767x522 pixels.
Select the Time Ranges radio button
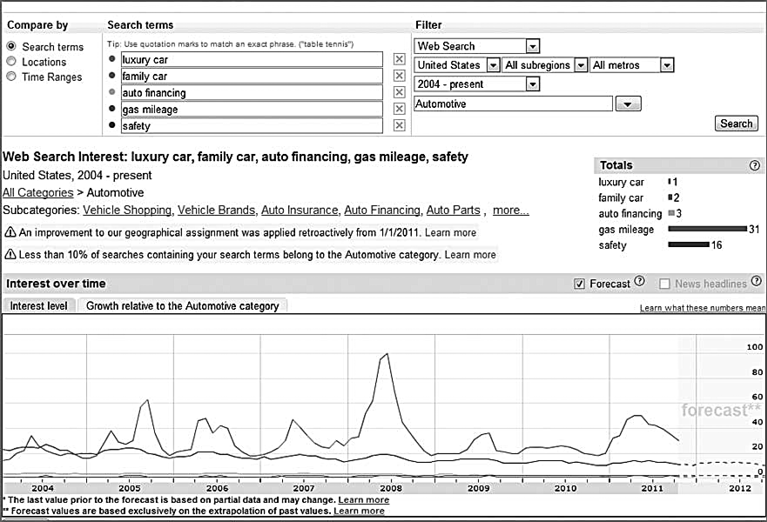11,77
